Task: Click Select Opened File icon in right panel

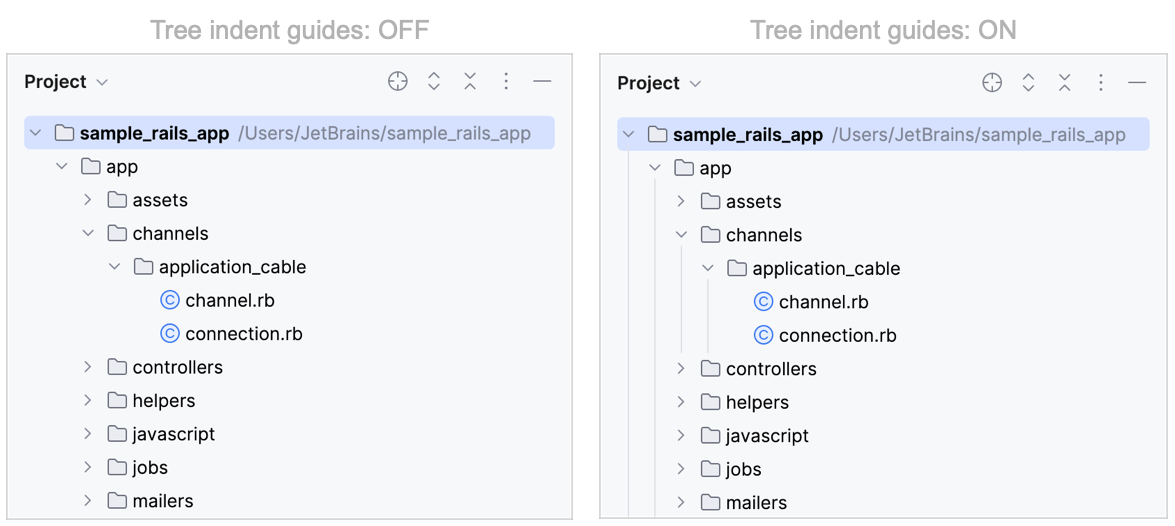Action: pos(992,83)
